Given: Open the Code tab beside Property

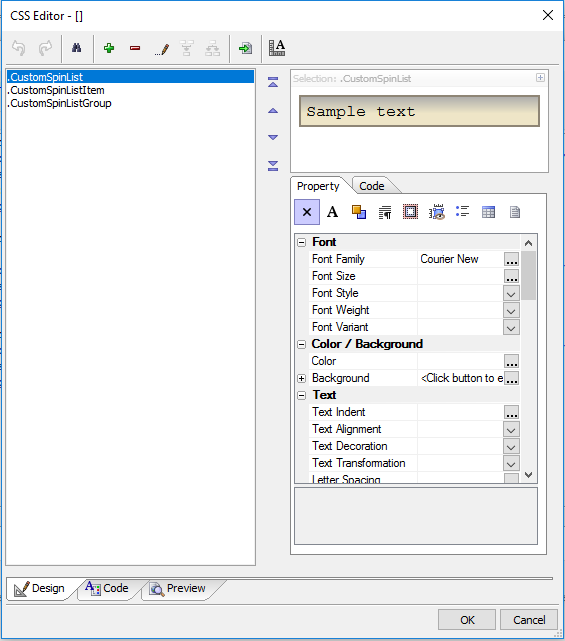Looking at the screenshot, I should click(x=372, y=186).
